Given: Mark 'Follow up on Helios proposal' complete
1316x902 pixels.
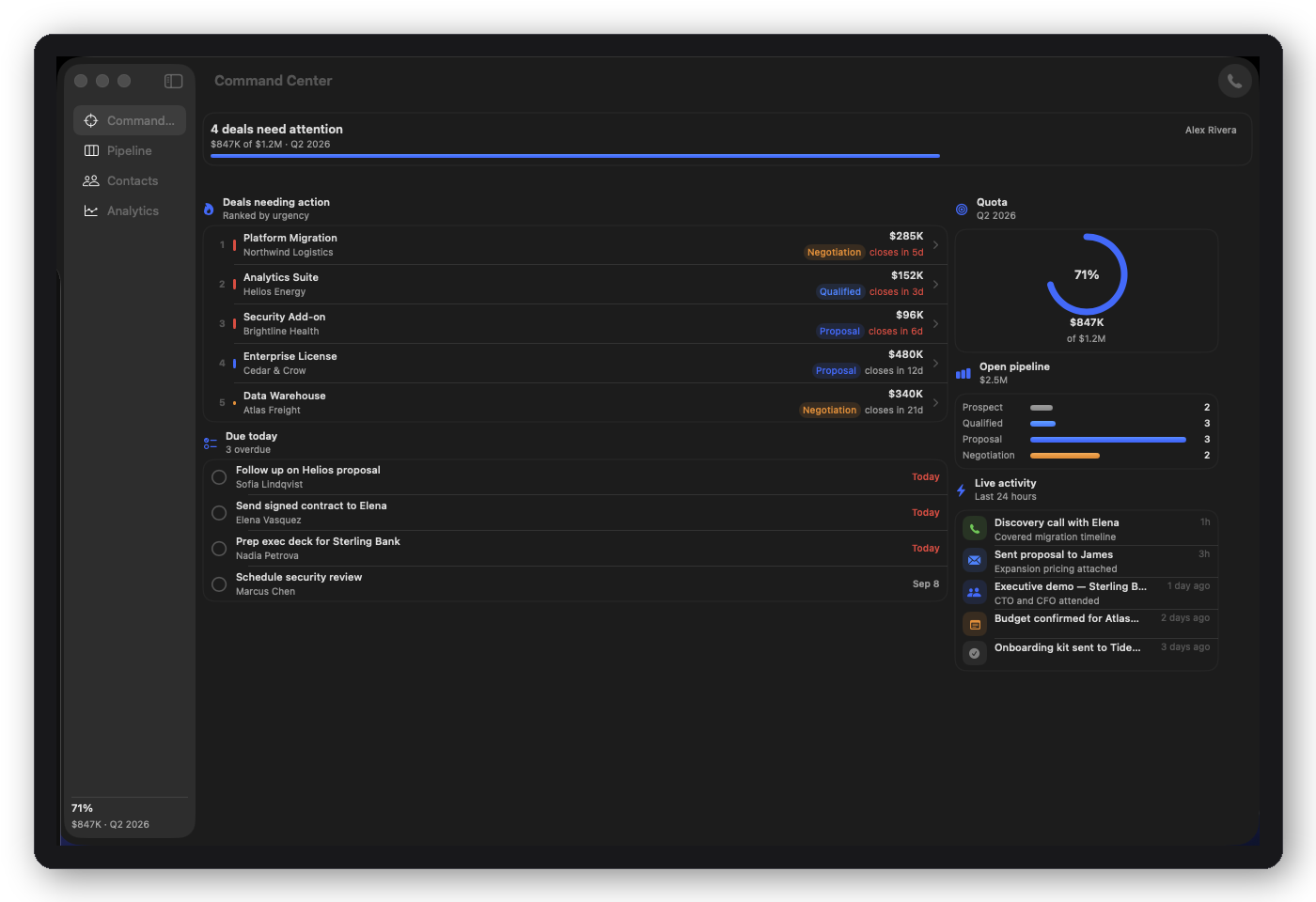Looking at the screenshot, I should tap(219, 477).
